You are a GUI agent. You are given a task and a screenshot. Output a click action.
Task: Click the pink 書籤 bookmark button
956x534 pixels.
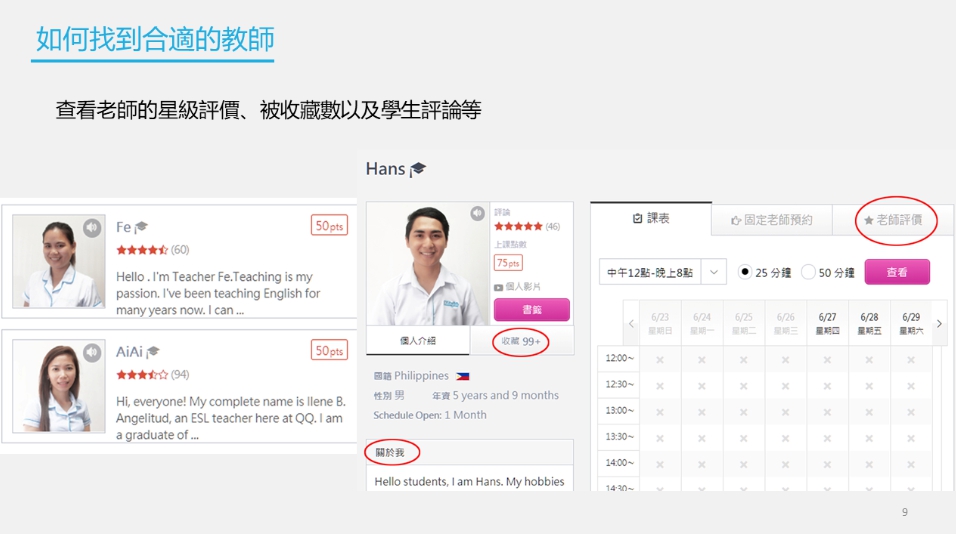(x=531, y=310)
